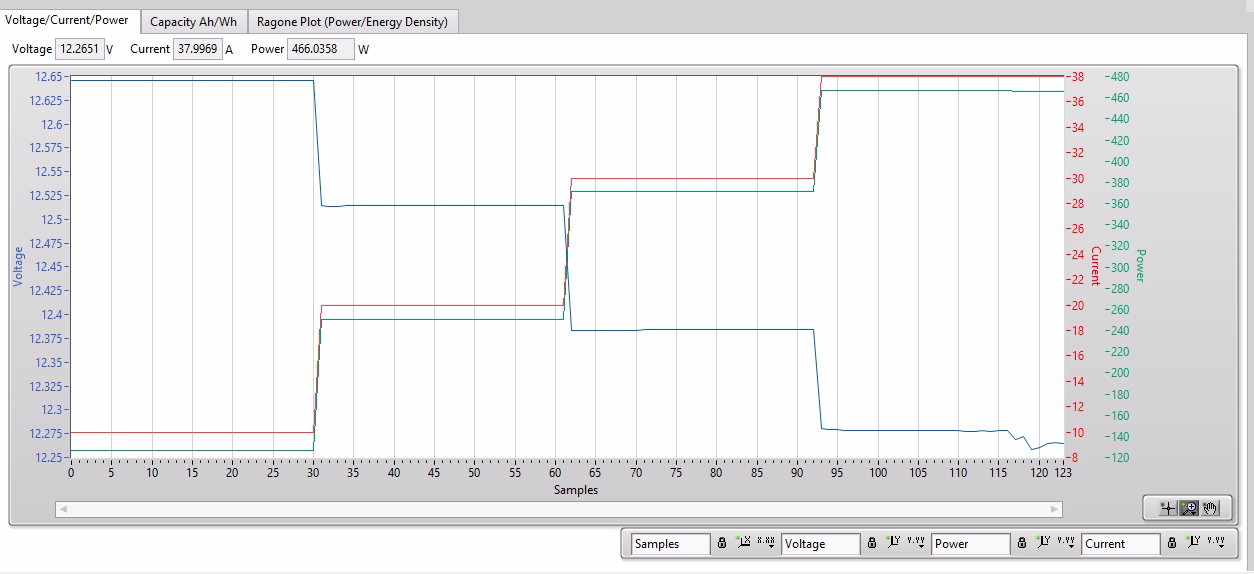Image resolution: width=1254 pixels, height=574 pixels.
Task: Activate the zoom magnifier tool
Action: [1189, 508]
